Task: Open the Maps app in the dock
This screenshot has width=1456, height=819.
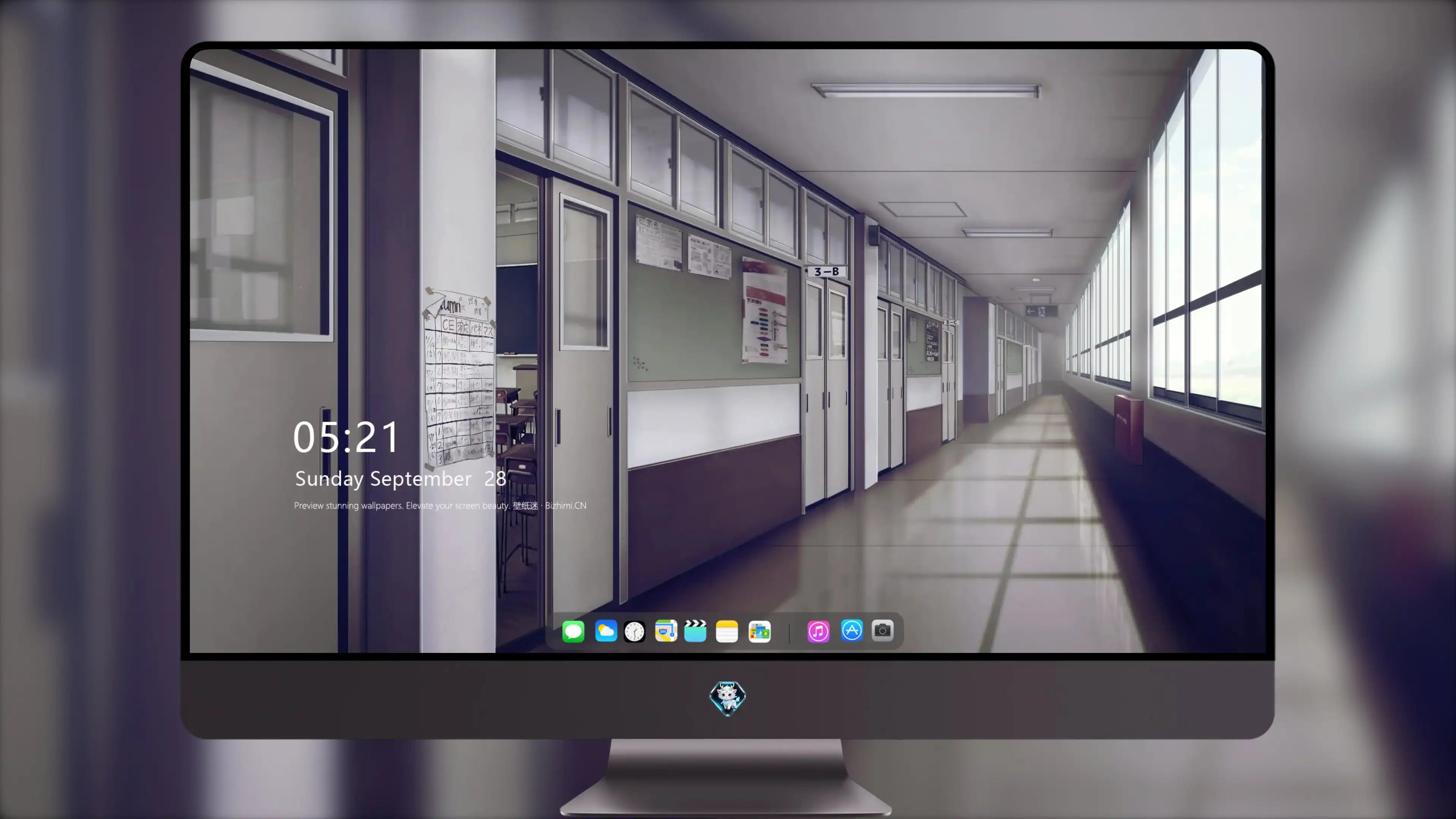Action: tap(666, 631)
